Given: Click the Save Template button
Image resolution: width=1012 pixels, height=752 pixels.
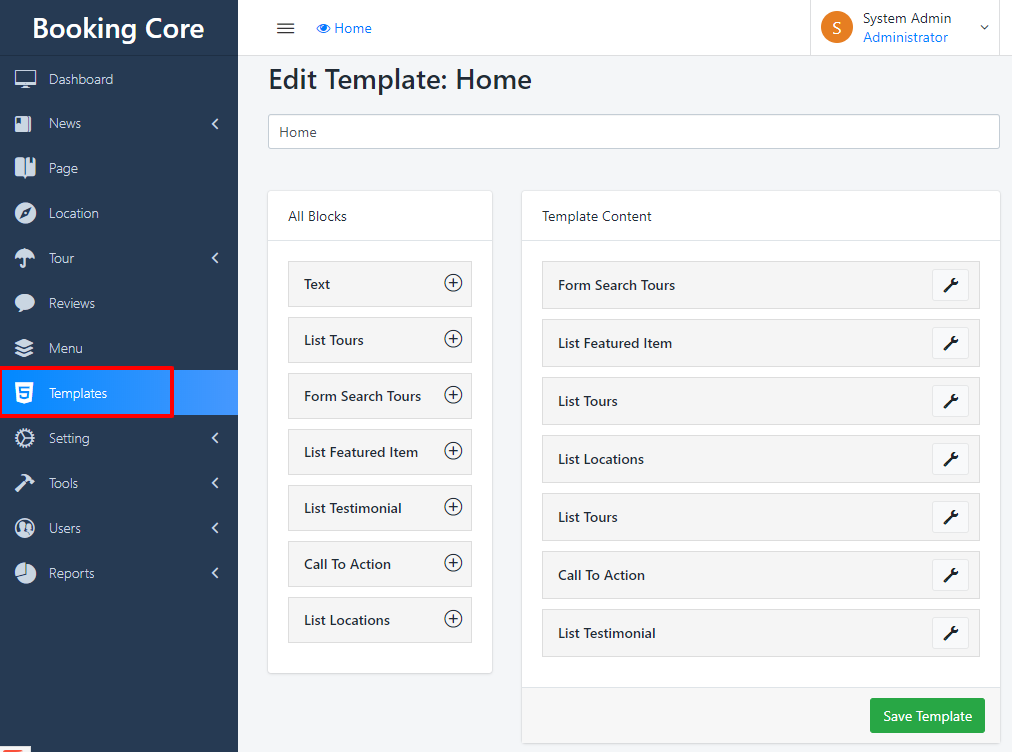Looking at the screenshot, I should (x=927, y=716).
